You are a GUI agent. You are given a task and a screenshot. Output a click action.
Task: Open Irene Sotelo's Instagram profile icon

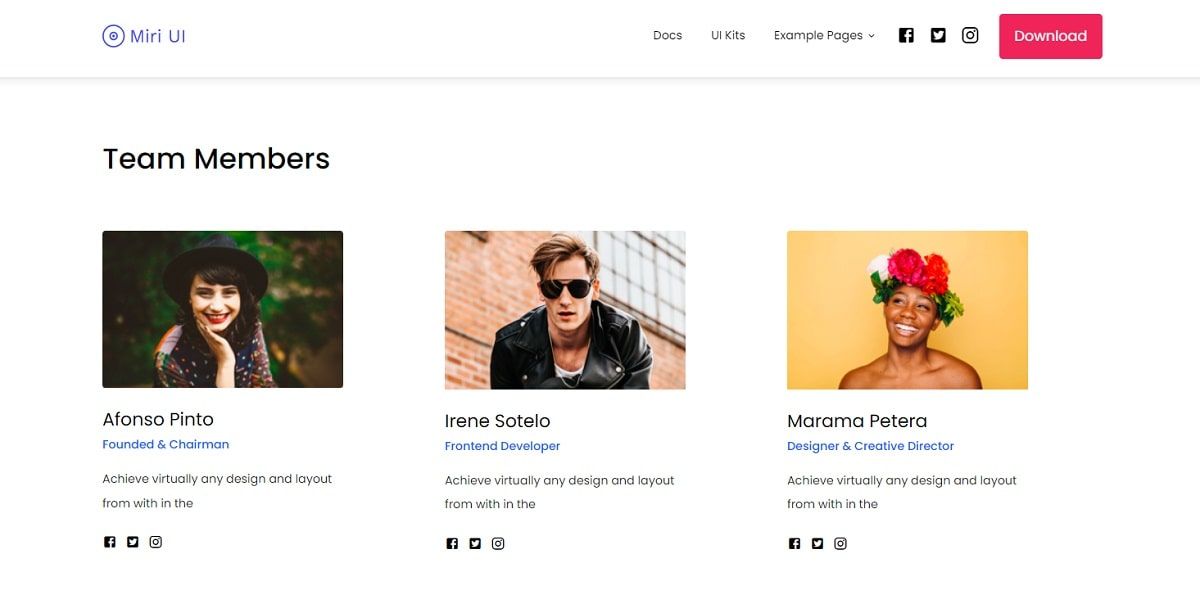(x=498, y=543)
